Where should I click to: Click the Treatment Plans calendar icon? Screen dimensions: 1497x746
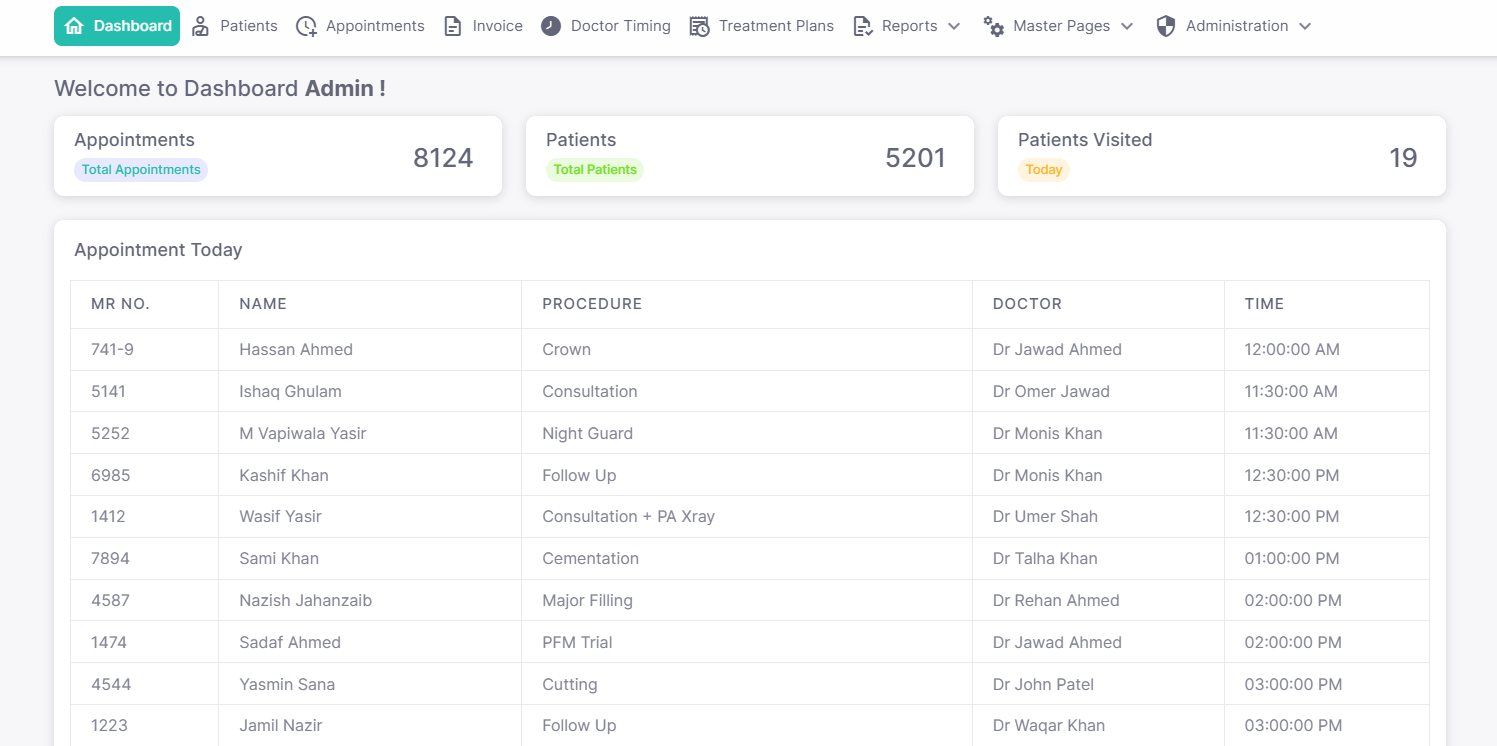699,26
